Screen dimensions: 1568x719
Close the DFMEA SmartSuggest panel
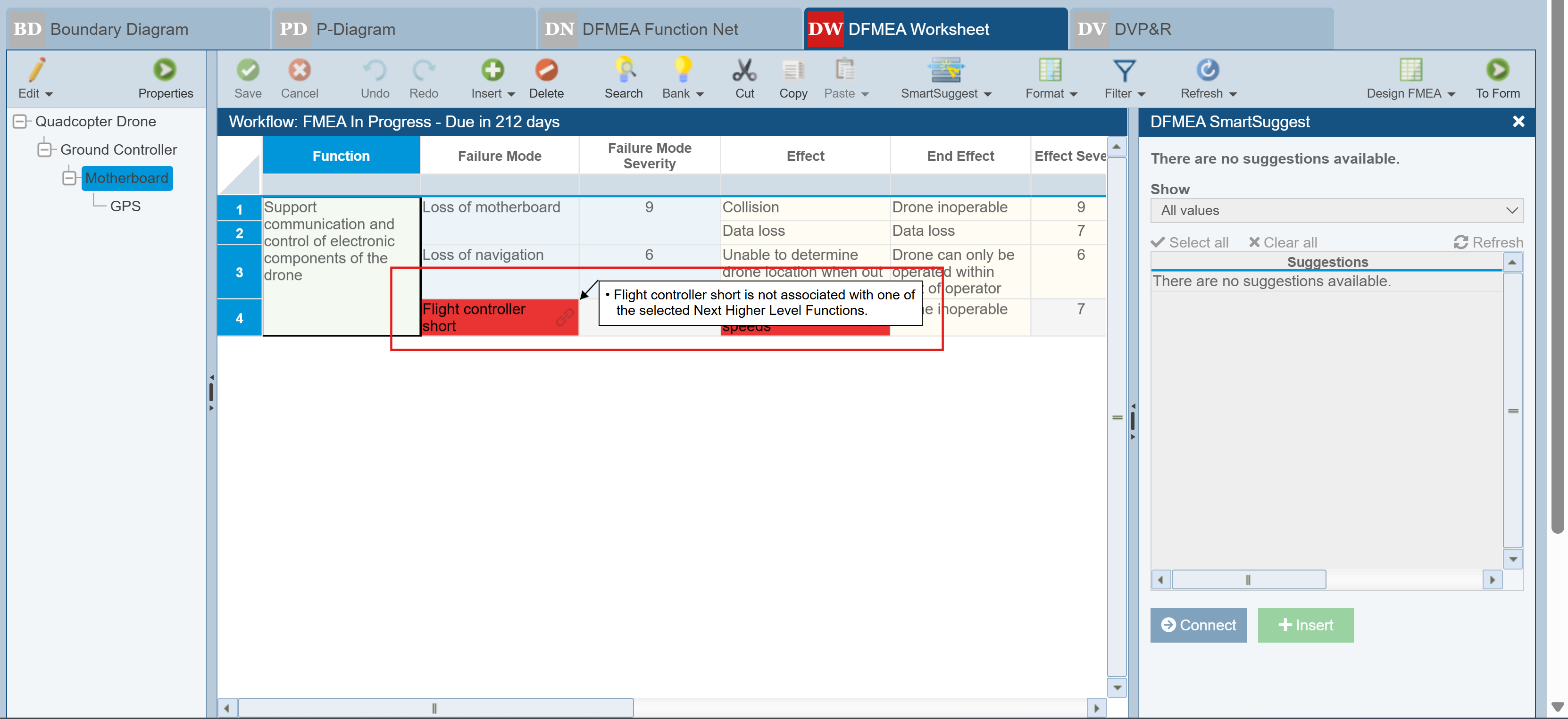tap(1518, 122)
